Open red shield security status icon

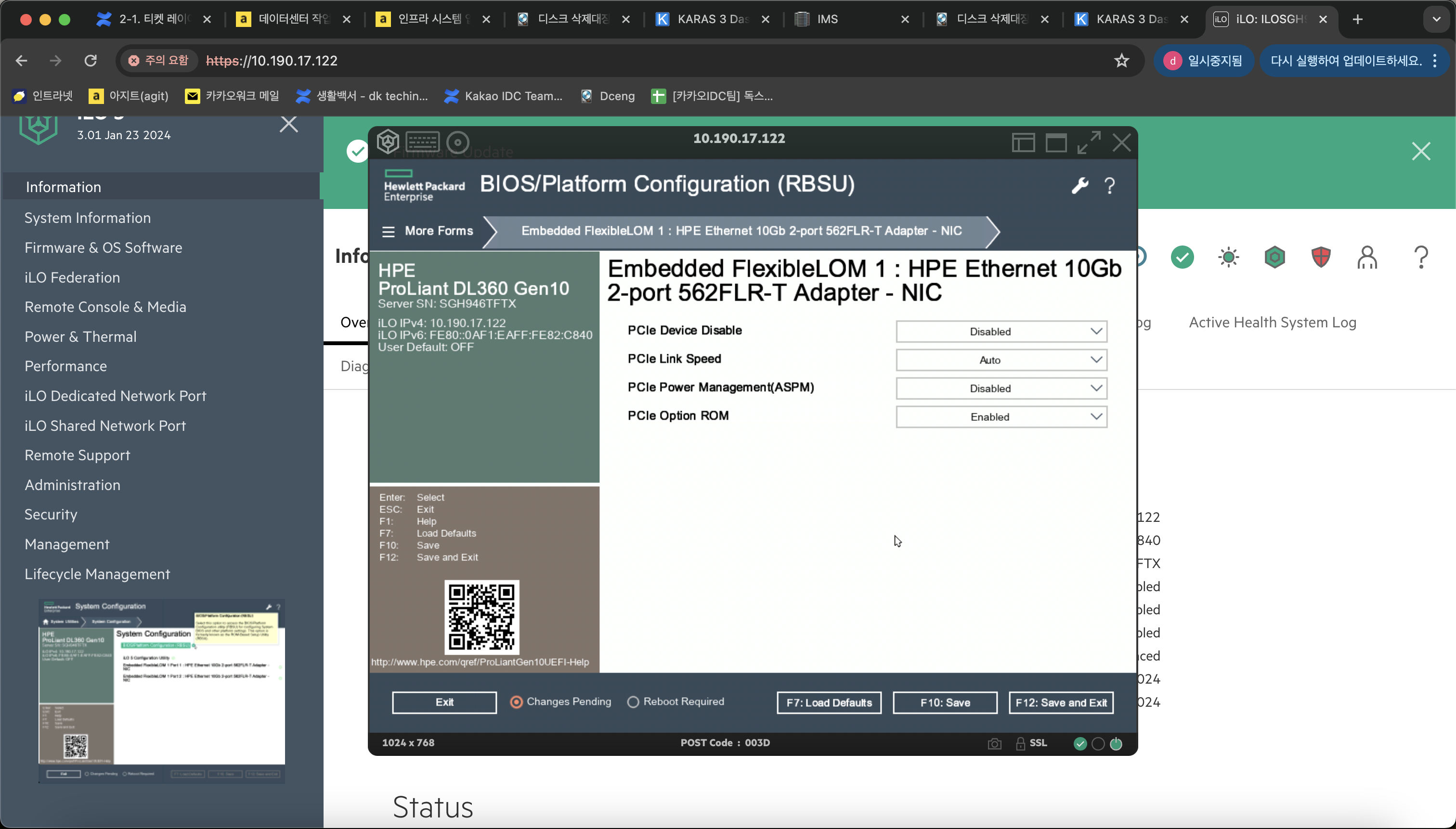point(1321,258)
